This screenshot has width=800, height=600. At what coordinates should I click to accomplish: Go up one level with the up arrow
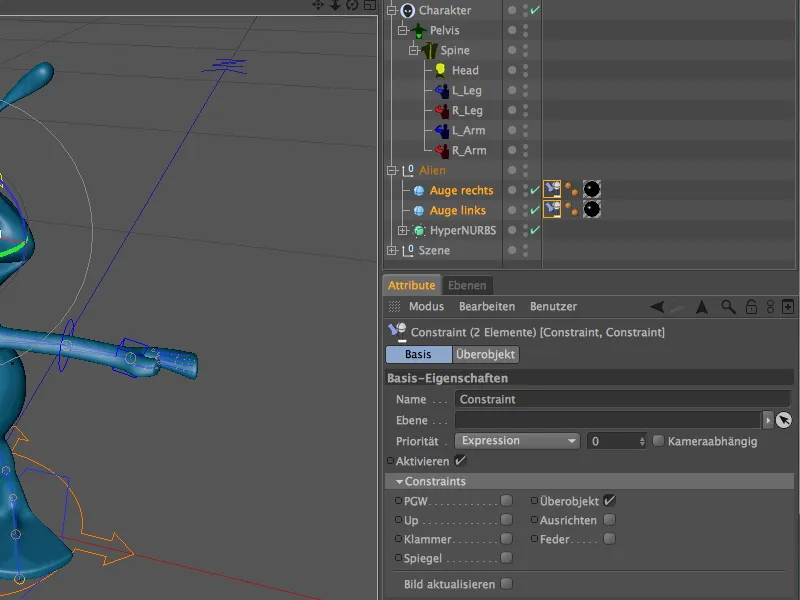pos(702,307)
